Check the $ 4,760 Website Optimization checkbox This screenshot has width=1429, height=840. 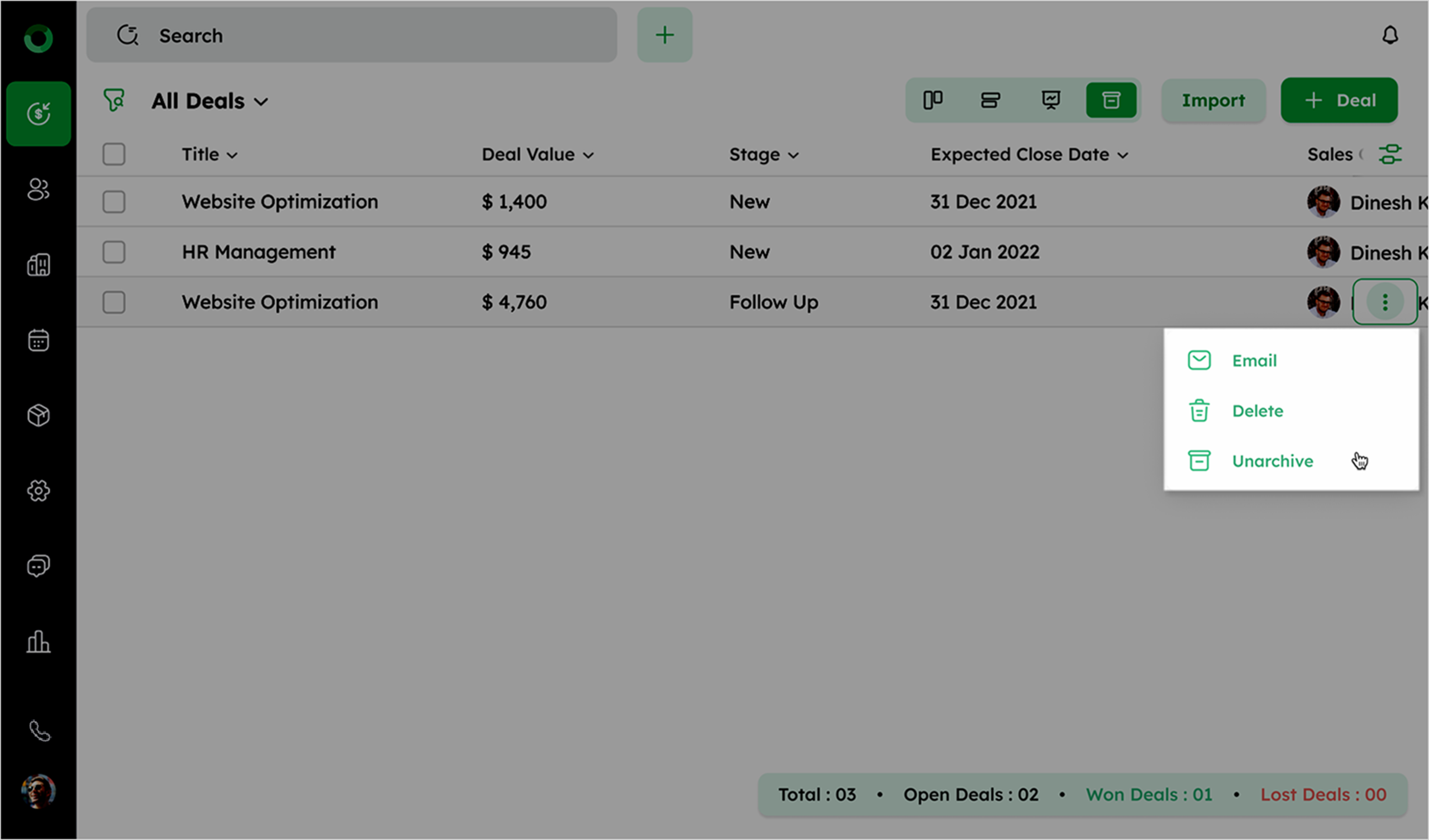coord(114,302)
